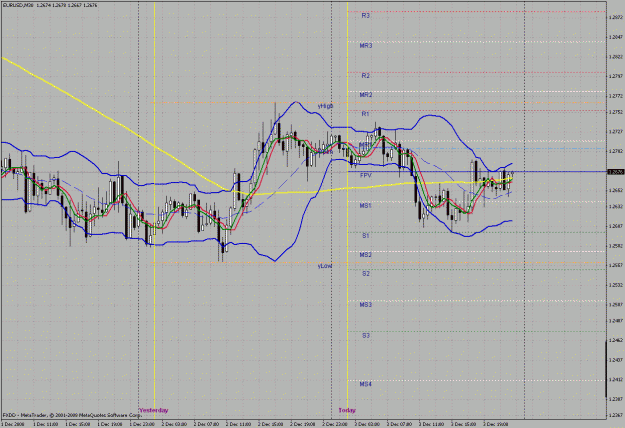This screenshot has width=625, height=428.
Task: Click the MS2 mid-support label
Action: pos(366,255)
